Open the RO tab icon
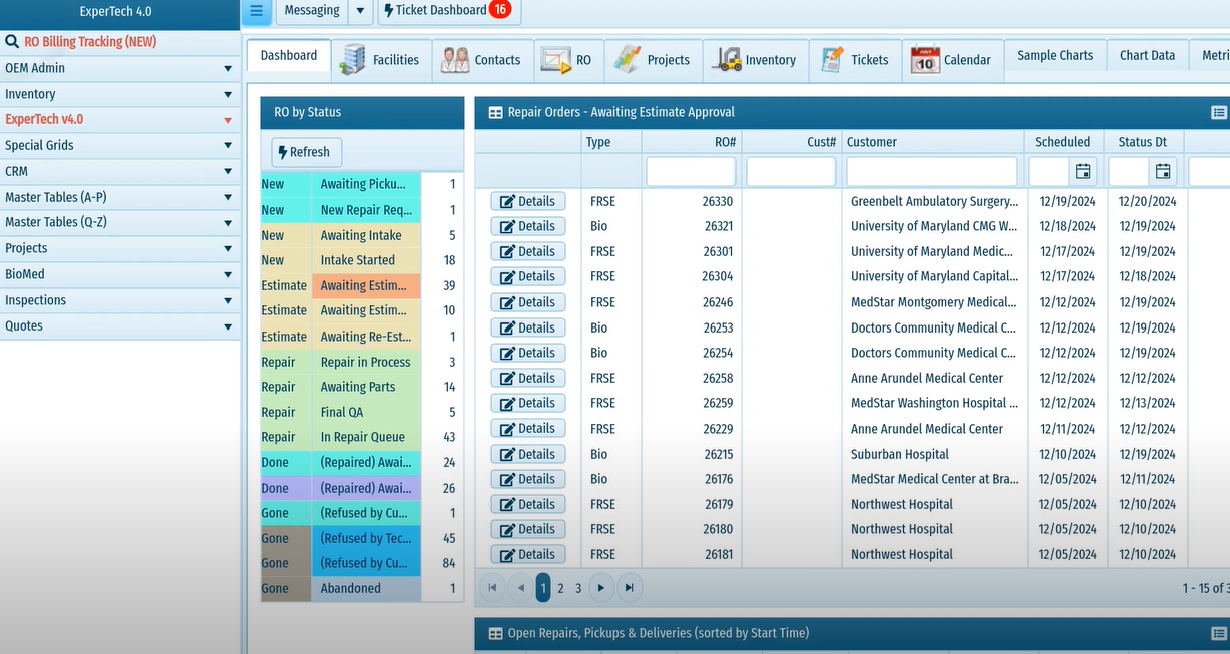 click(555, 60)
